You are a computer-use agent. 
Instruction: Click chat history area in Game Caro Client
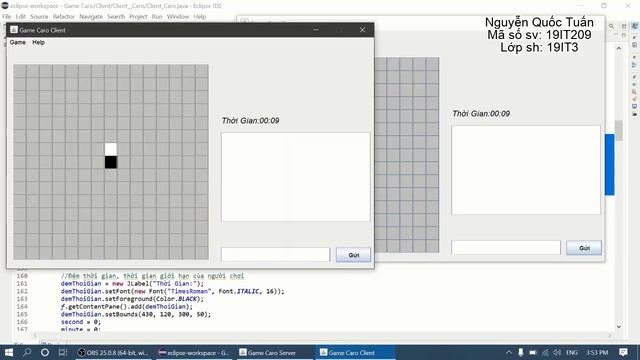[x=296, y=177]
